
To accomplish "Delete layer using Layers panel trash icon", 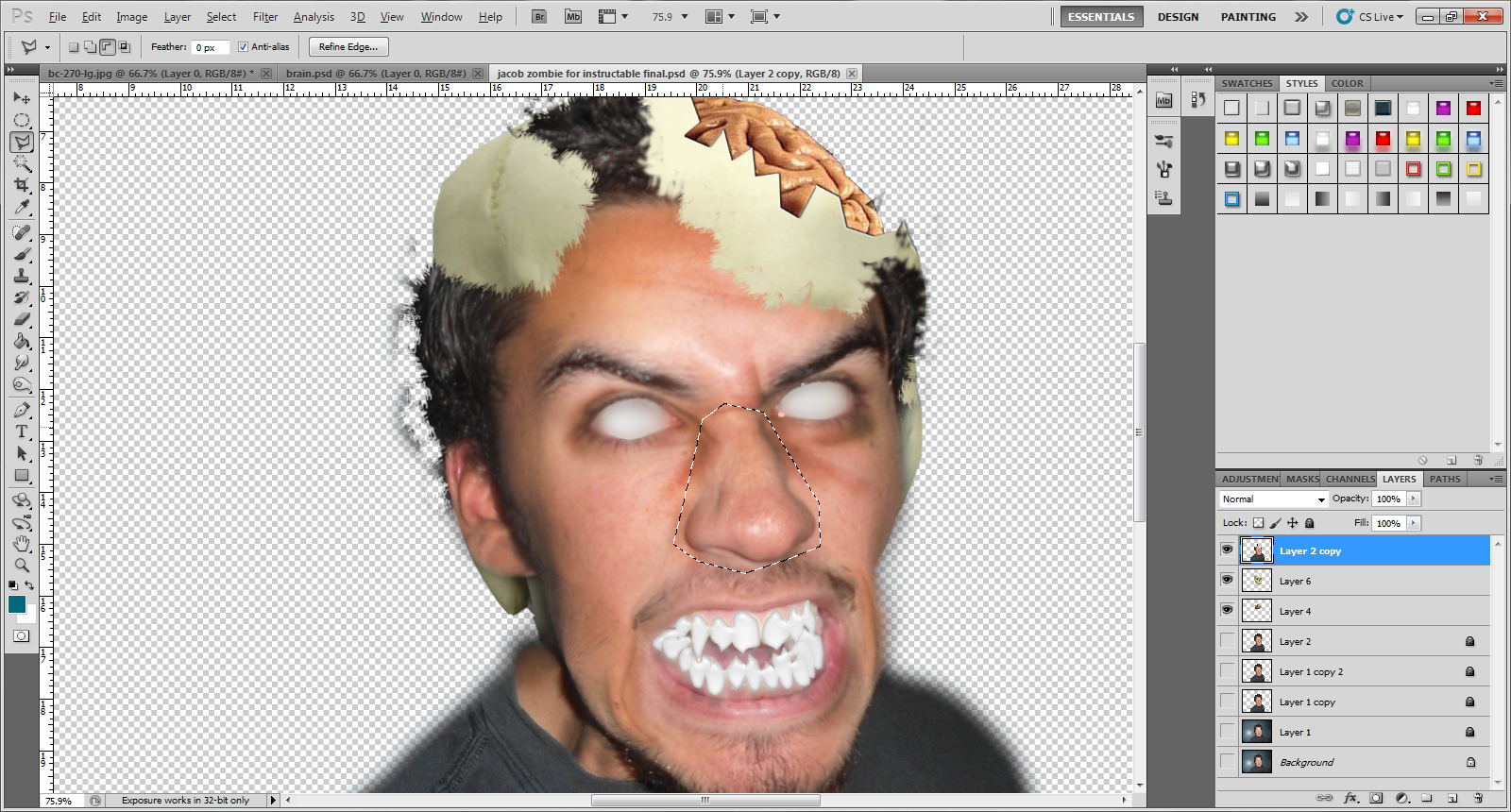I will click(1478, 798).
